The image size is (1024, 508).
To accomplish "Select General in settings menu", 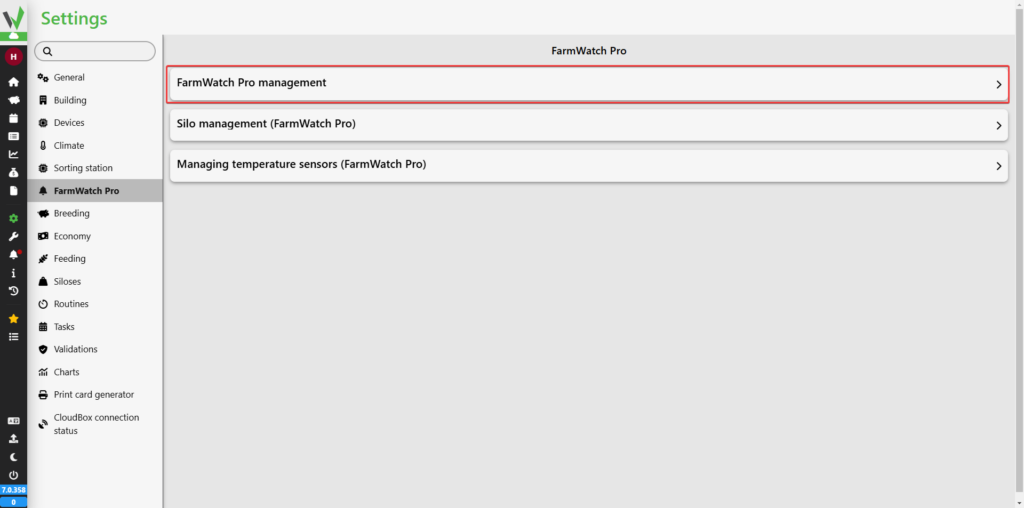I will [69, 77].
